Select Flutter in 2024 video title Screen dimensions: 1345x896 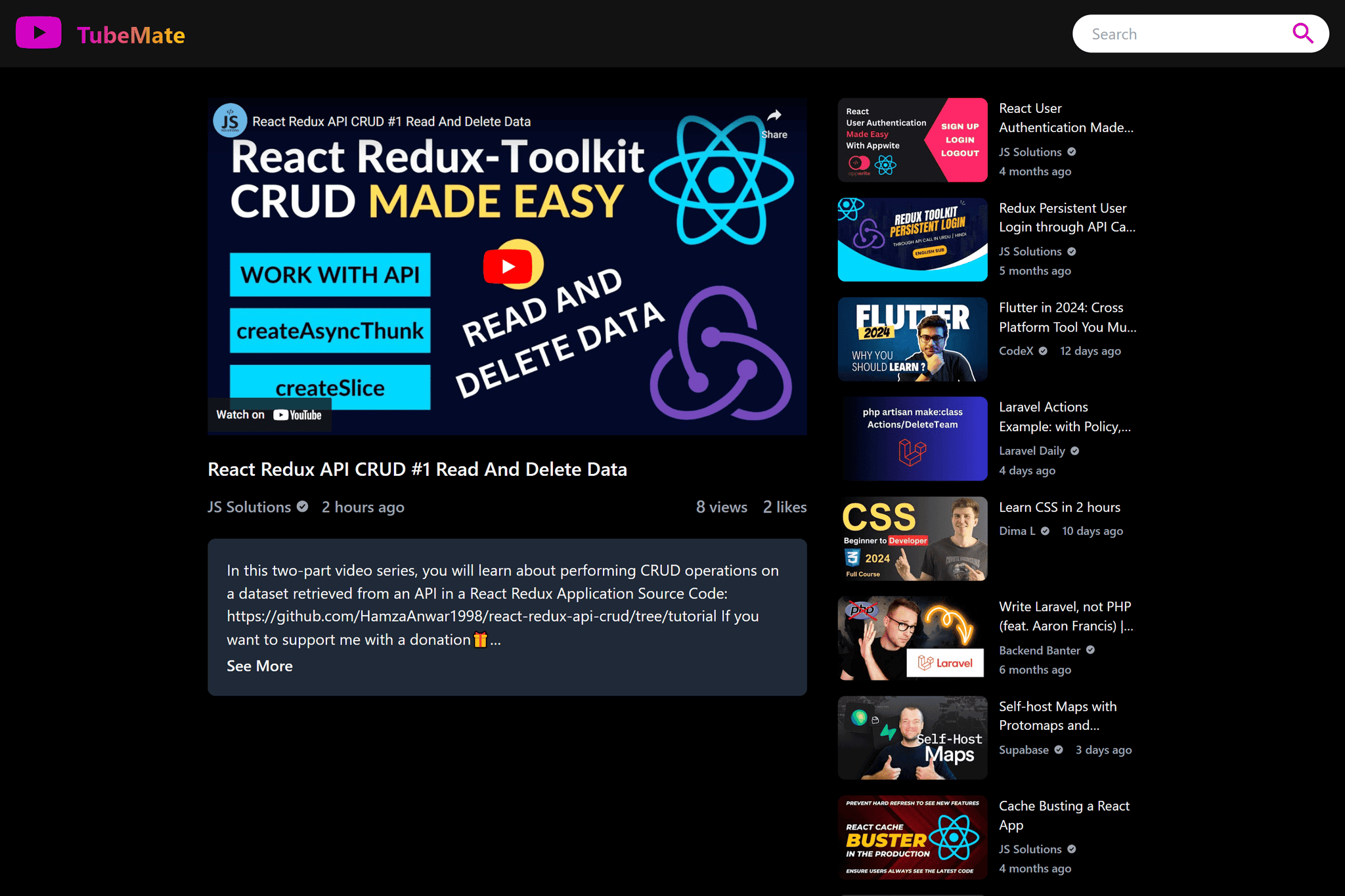(1067, 317)
